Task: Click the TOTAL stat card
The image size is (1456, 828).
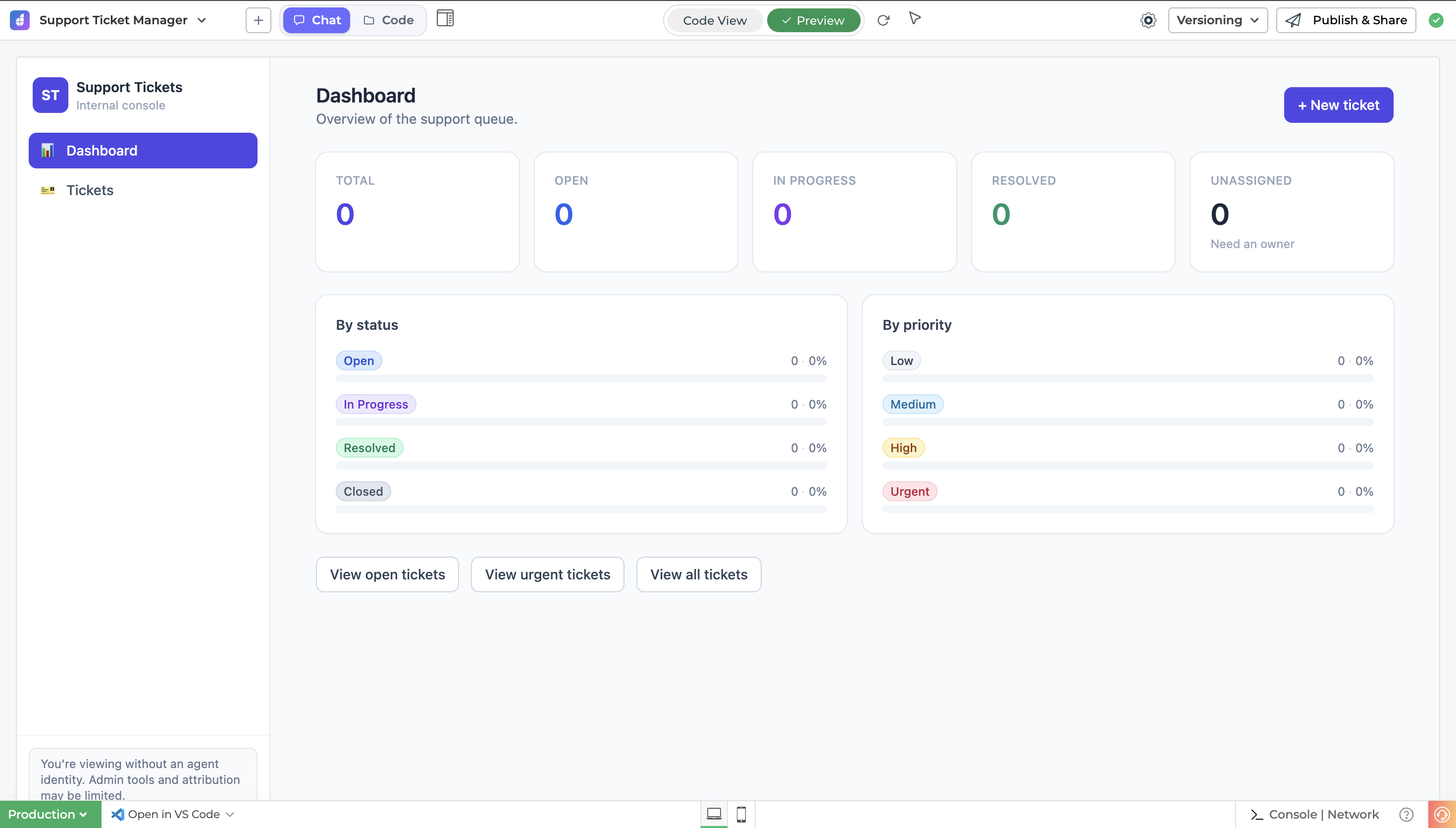Action: click(417, 212)
